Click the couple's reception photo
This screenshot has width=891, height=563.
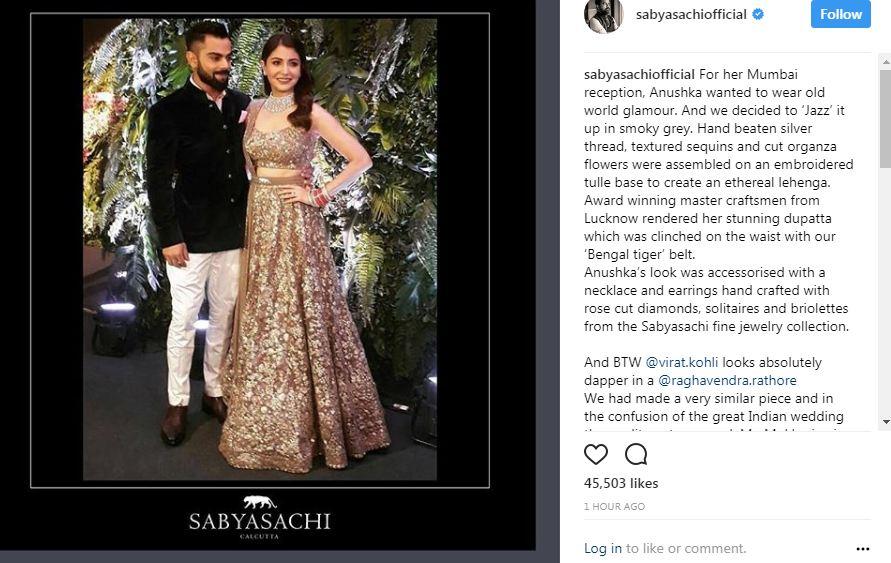260,249
